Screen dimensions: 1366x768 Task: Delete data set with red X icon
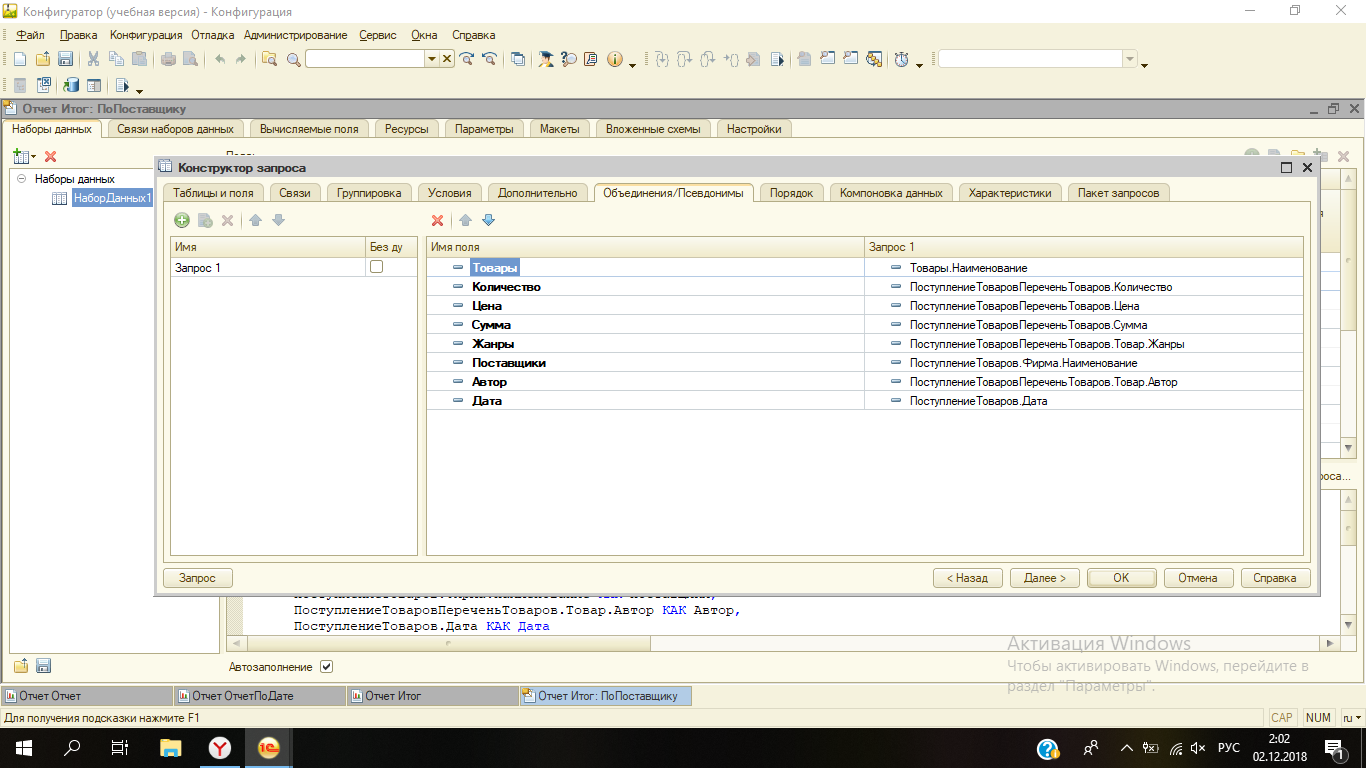(x=50, y=156)
